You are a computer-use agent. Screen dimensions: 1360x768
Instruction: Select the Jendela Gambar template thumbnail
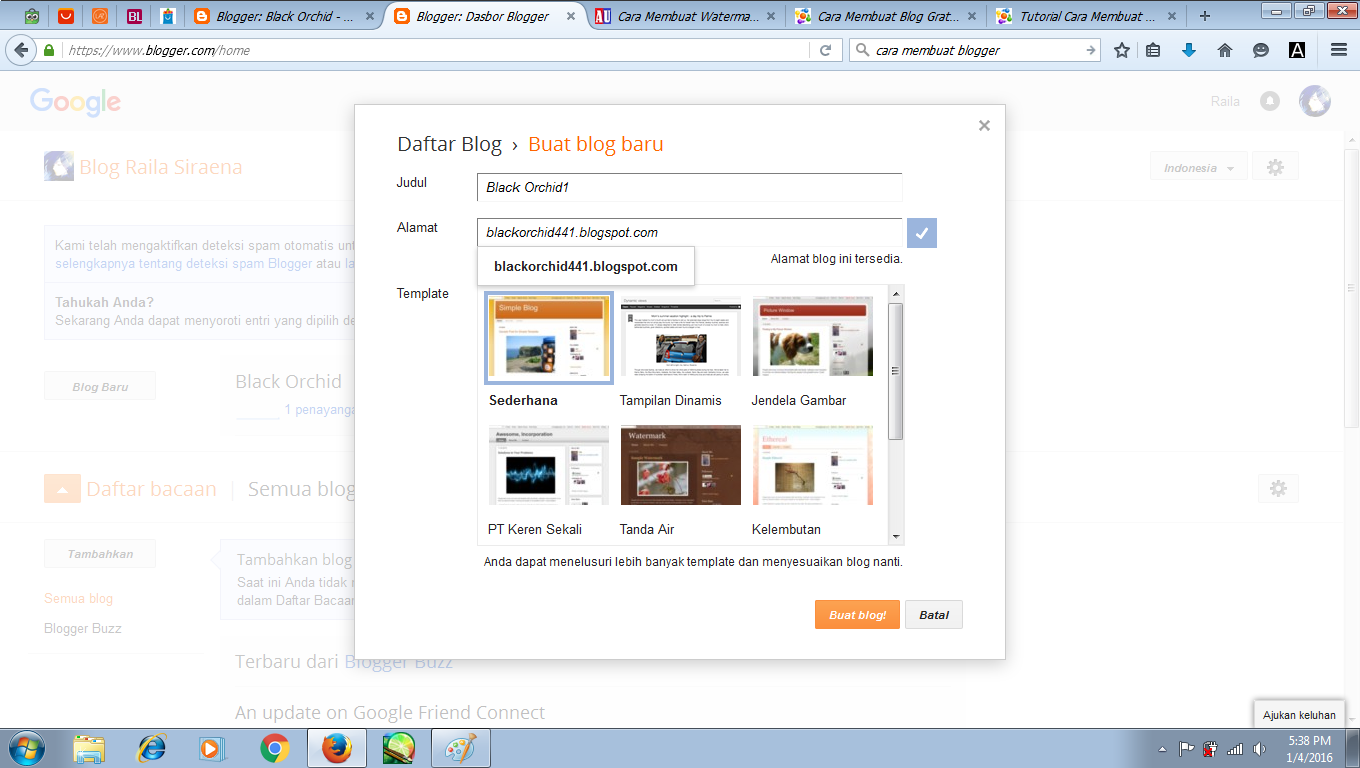(812, 336)
